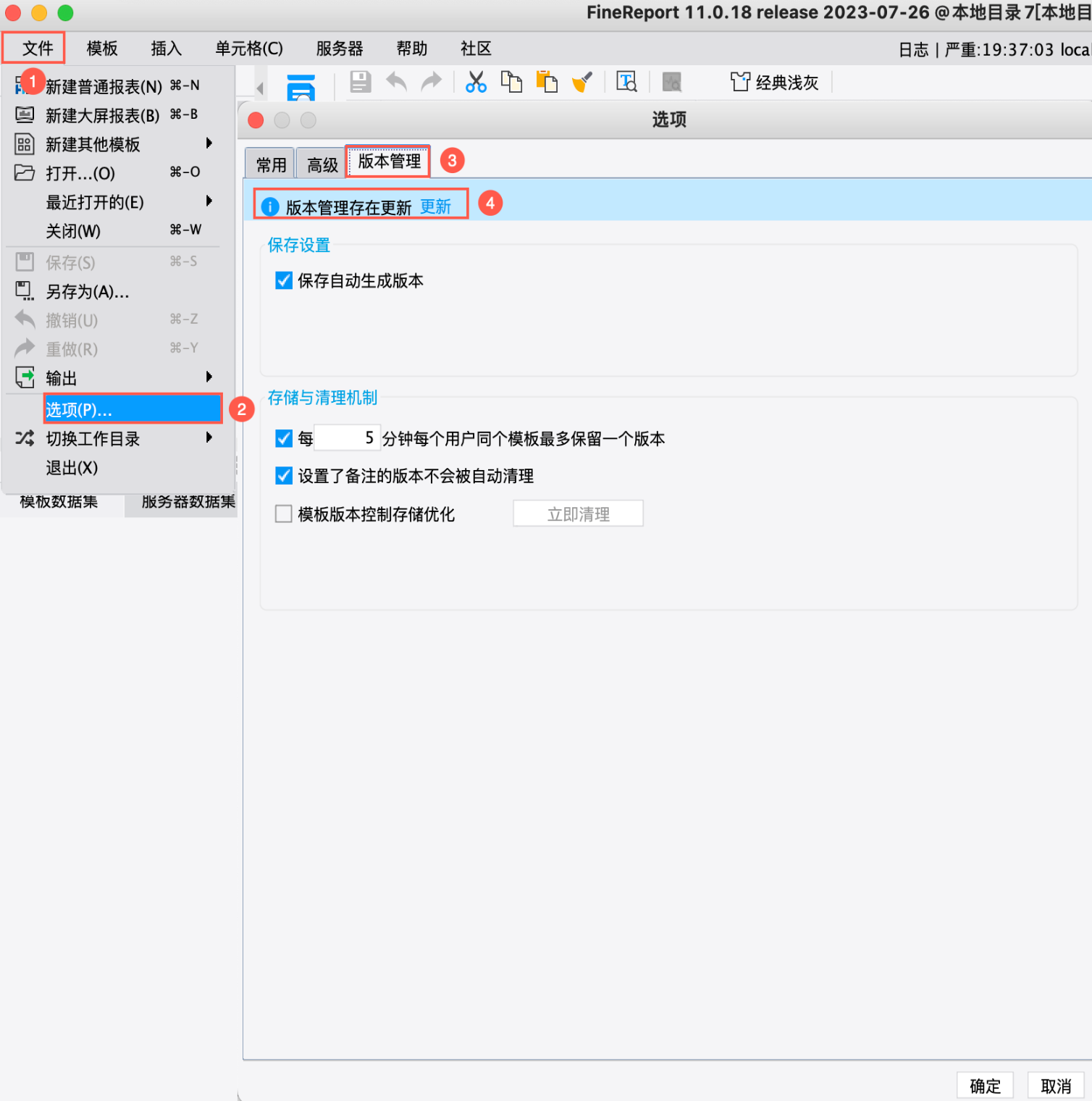This screenshot has height=1101, width=1092.
Task: Expand the 切换工作目录 submenu arrow
Action: click(209, 438)
